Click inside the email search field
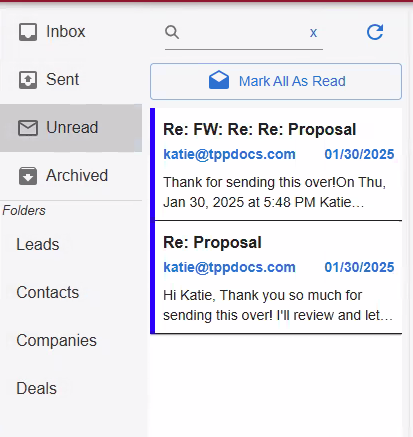Image resolution: width=413 pixels, height=437 pixels. coord(243,33)
